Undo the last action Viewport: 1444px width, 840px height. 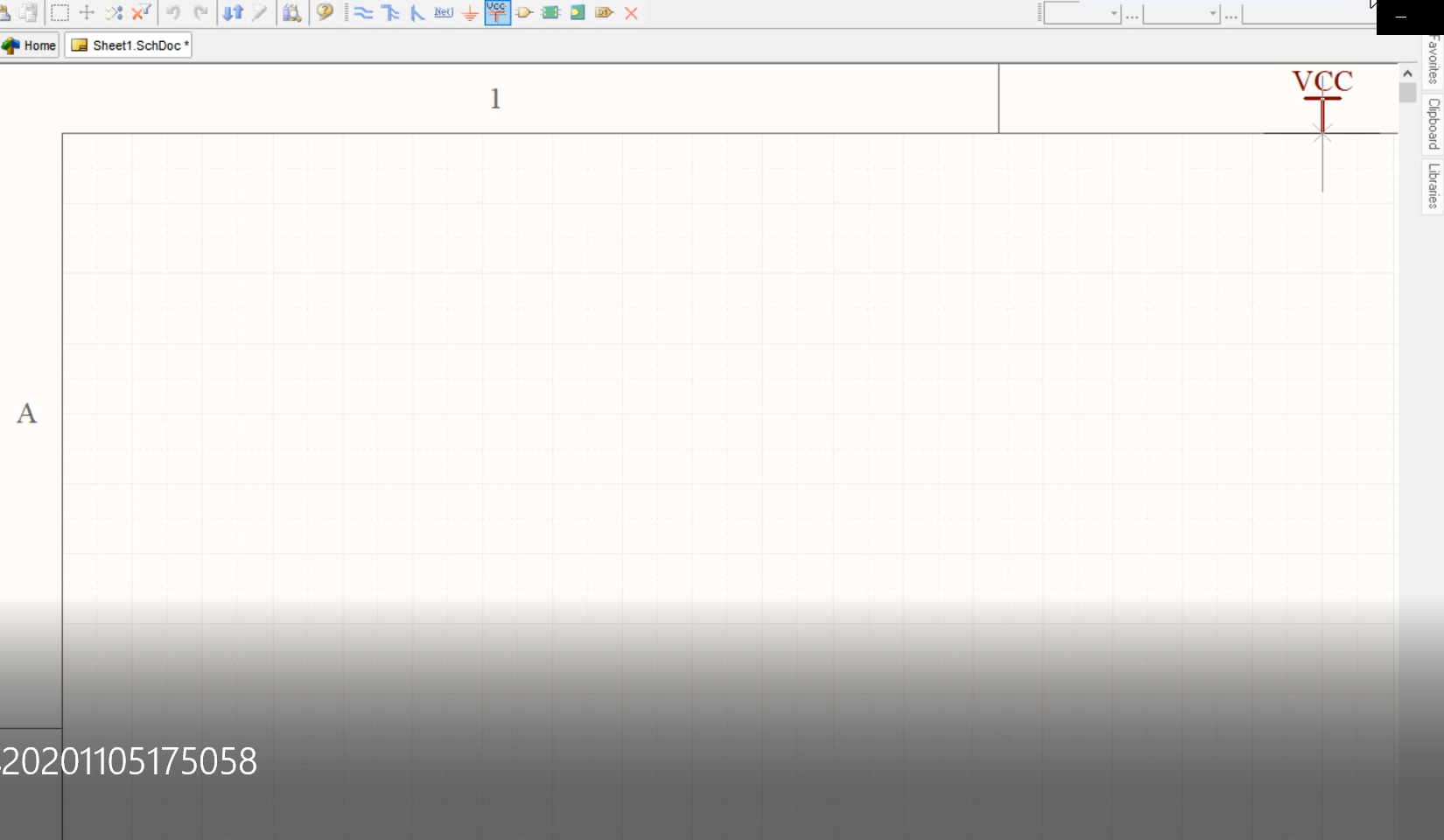(173, 13)
